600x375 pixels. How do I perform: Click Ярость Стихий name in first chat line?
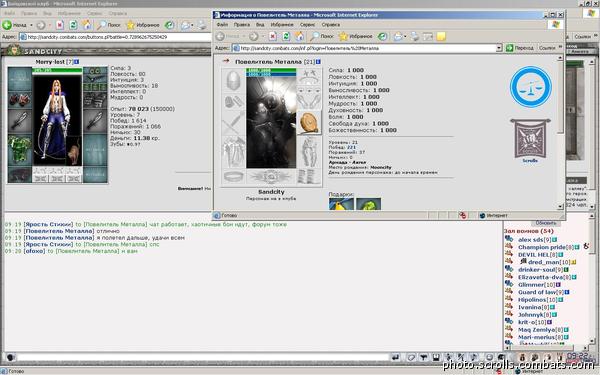pyautogui.click(x=48, y=225)
